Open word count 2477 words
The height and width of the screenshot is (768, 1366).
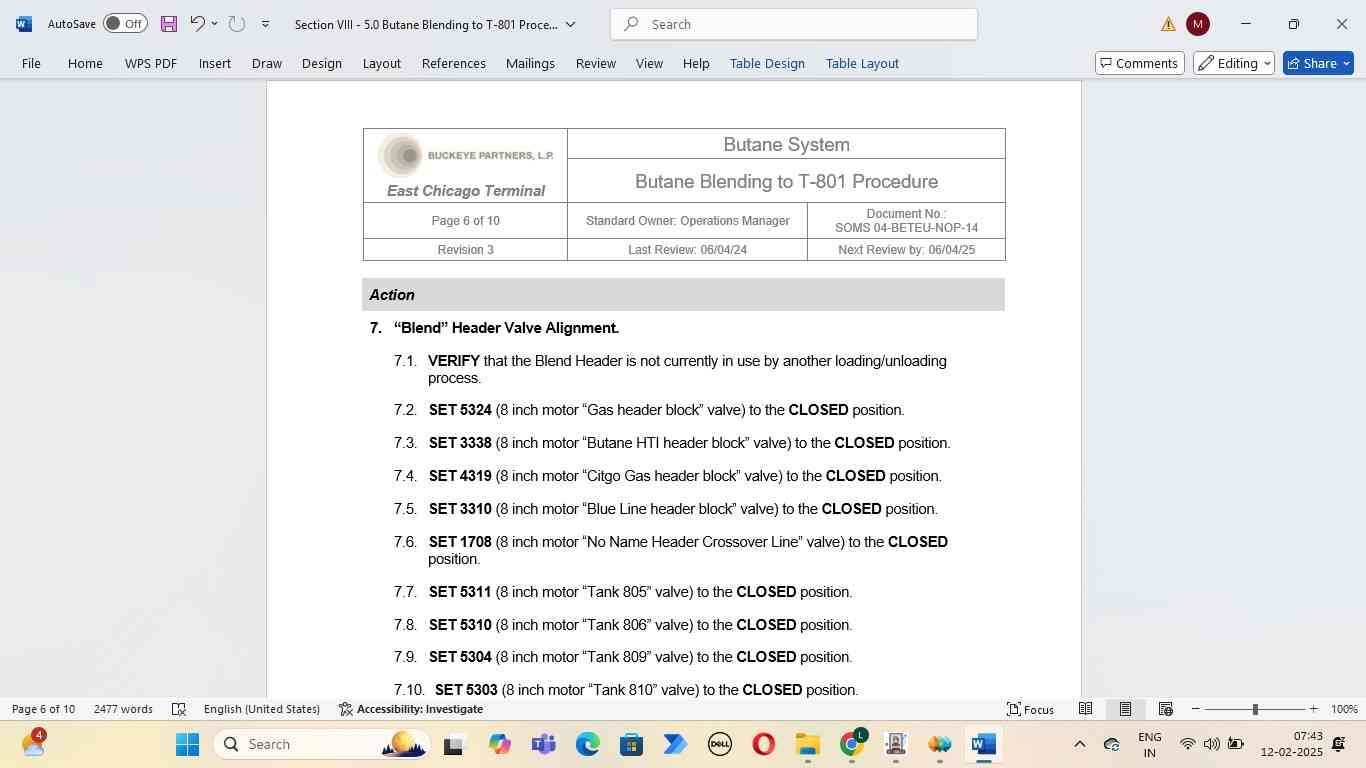pyautogui.click(x=123, y=709)
